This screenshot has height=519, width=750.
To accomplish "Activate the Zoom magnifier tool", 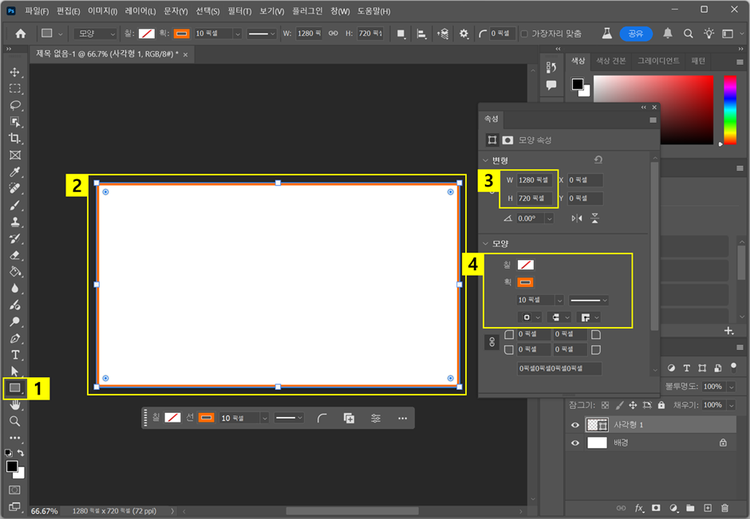I will click(x=15, y=421).
